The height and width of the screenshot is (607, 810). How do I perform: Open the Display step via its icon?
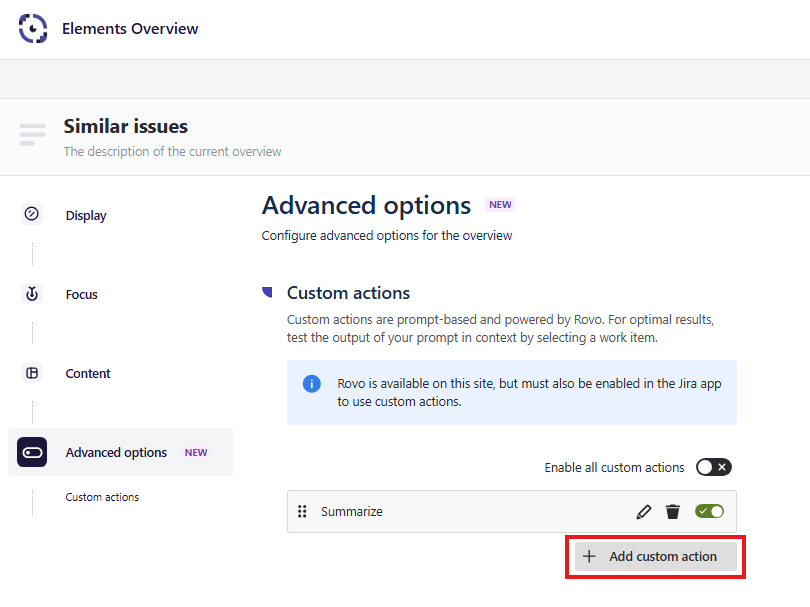[32, 214]
